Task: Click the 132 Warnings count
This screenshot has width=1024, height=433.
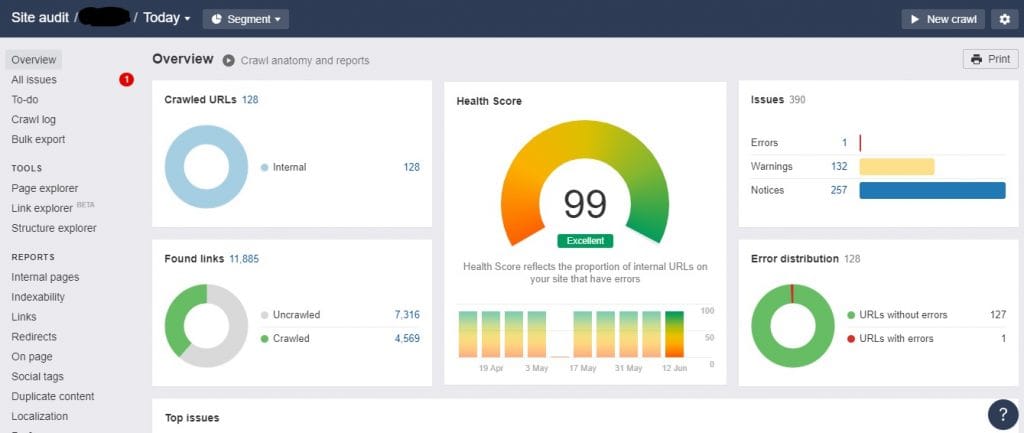Action: (x=839, y=167)
